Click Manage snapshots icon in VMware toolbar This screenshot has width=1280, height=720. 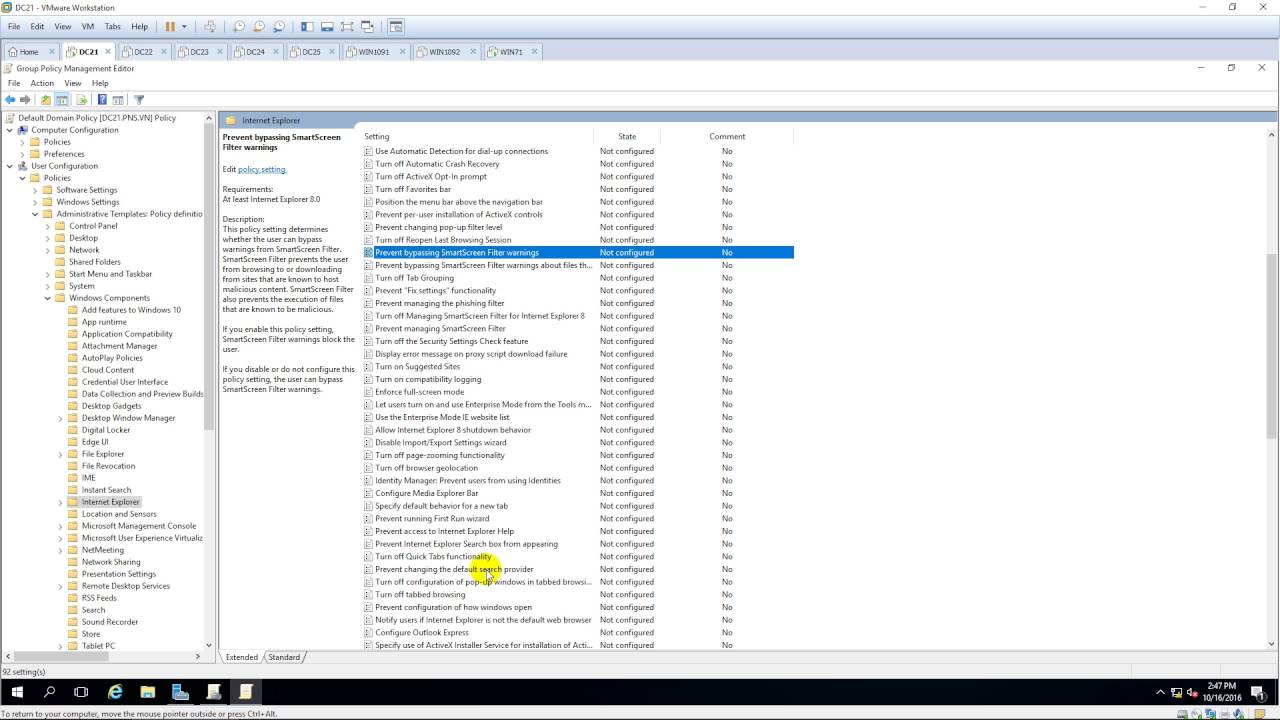point(279,27)
